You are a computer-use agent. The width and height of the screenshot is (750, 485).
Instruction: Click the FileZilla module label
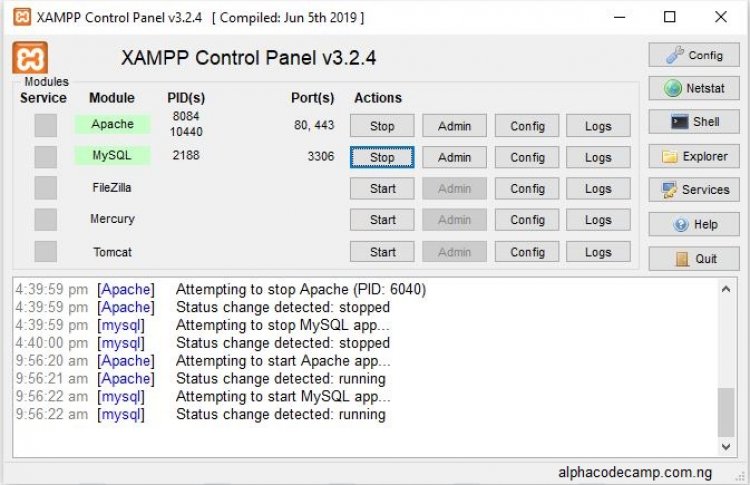pyautogui.click(x=112, y=187)
